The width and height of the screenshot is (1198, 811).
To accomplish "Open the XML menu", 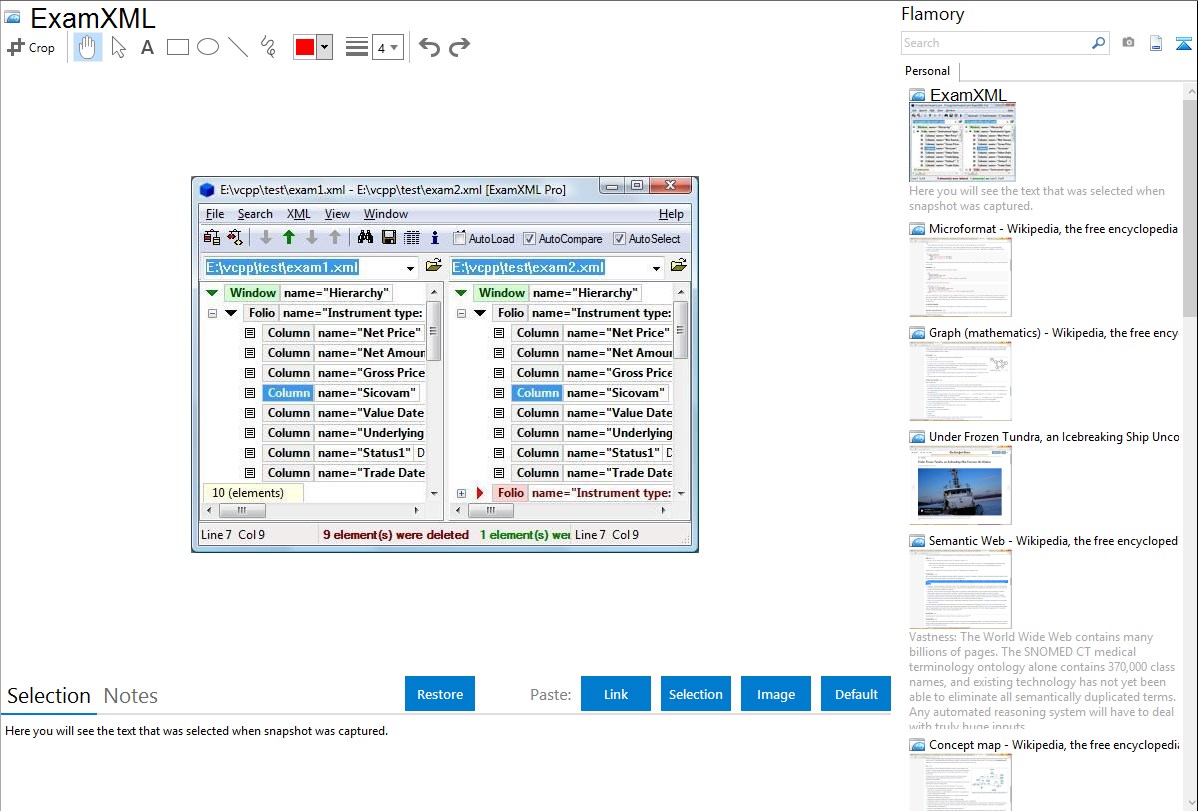I will (x=299, y=214).
